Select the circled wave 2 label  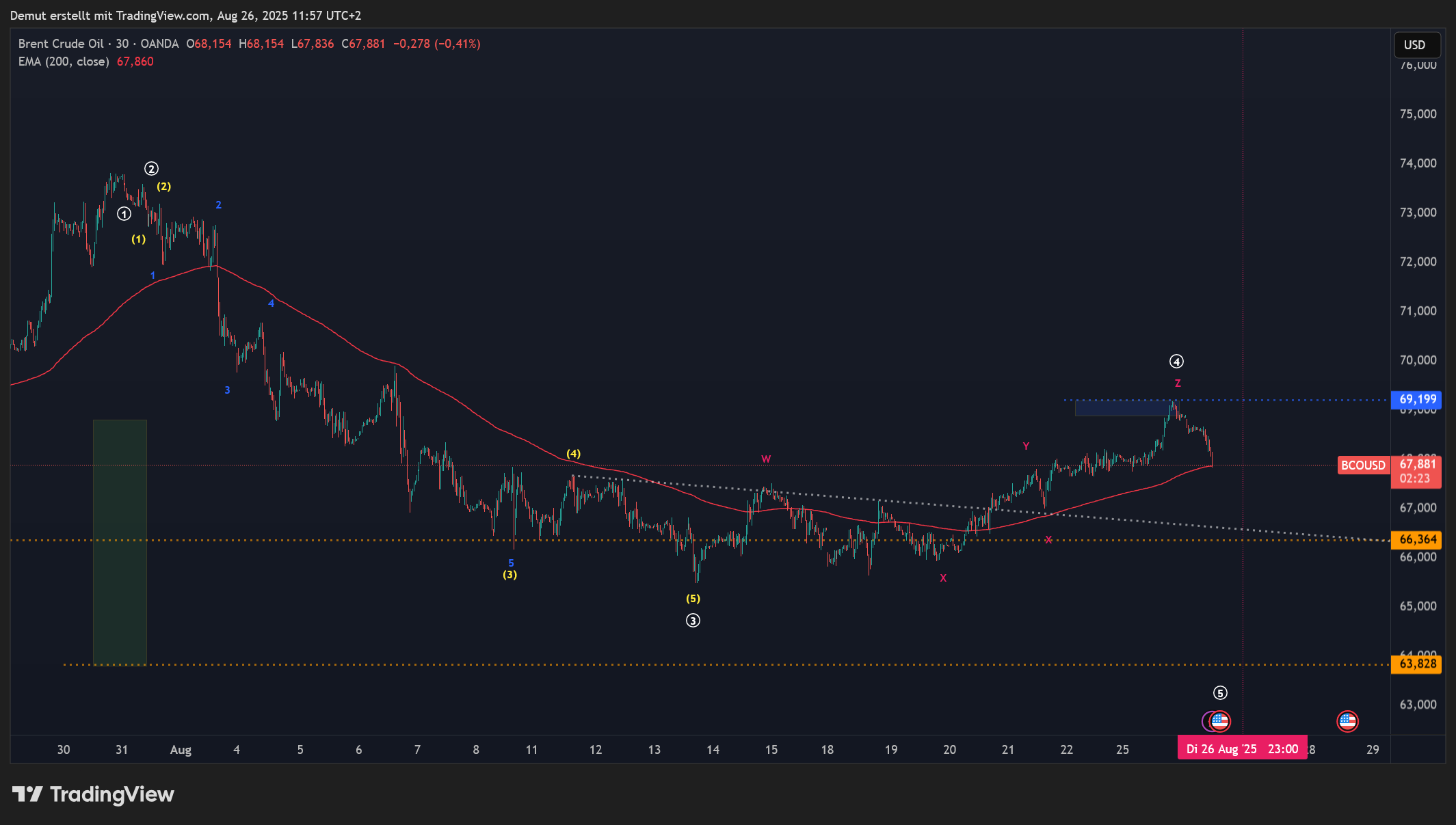tap(151, 169)
